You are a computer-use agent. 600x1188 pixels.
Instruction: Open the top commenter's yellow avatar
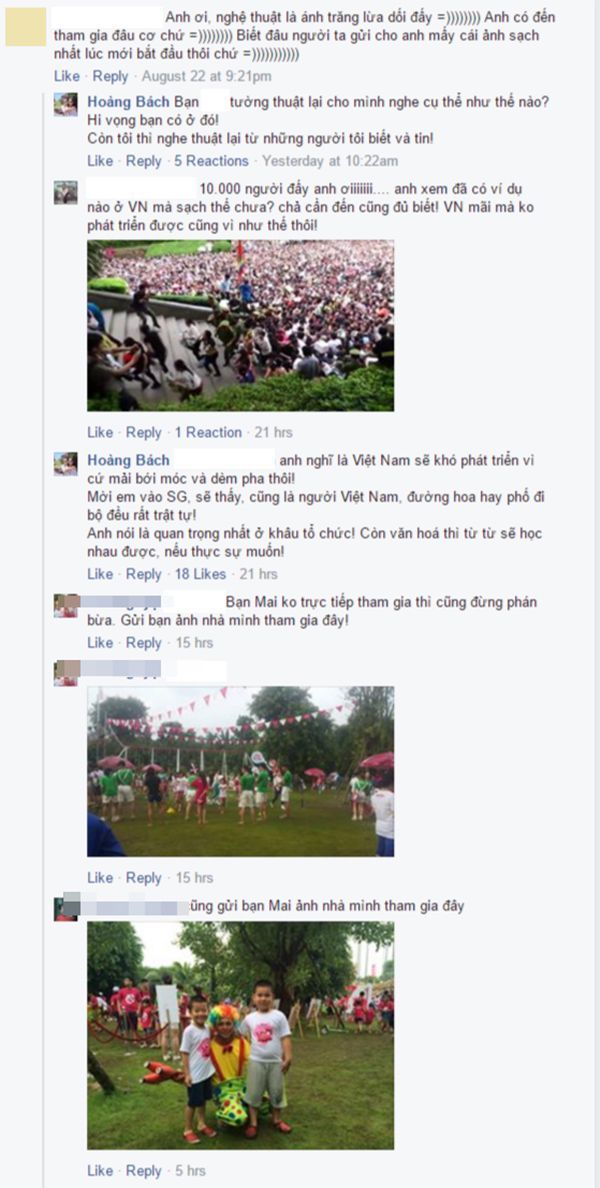tap(25, 27)
